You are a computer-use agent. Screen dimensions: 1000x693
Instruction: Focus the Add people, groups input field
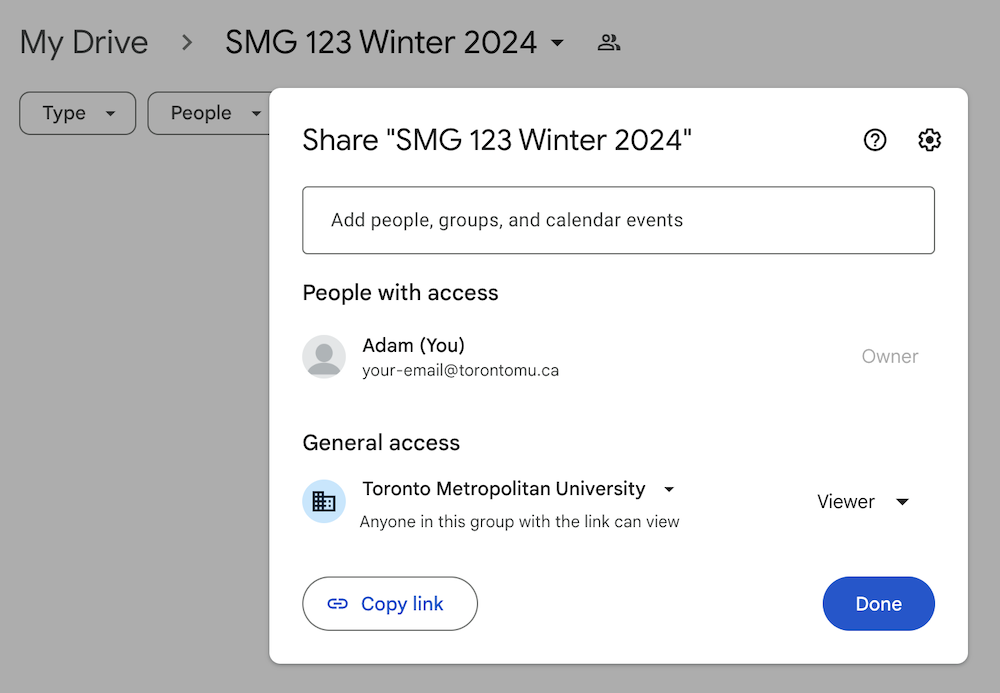tap(618, 220)
